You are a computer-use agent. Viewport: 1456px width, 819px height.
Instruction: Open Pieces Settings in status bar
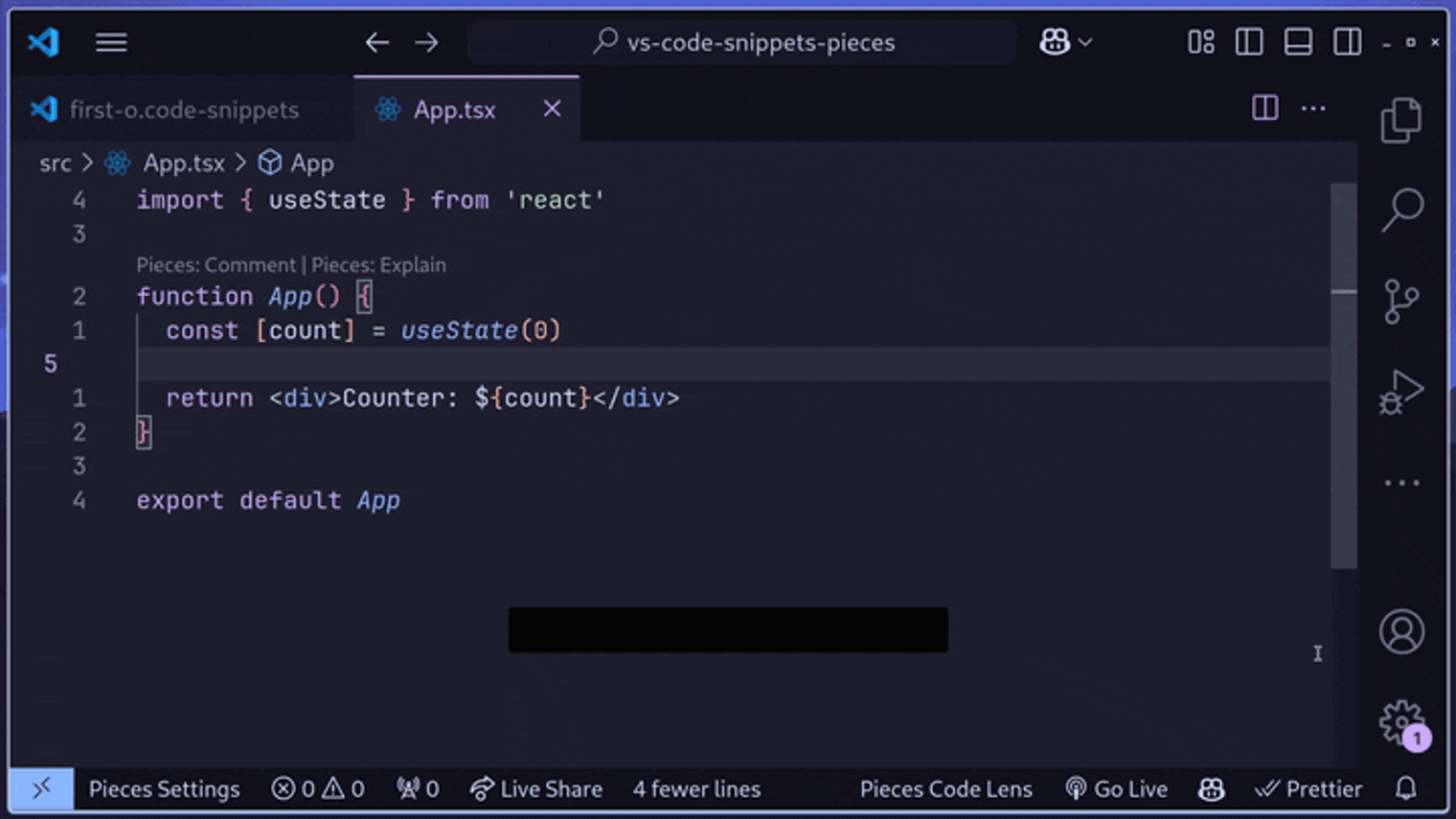(x=164, y=789)
